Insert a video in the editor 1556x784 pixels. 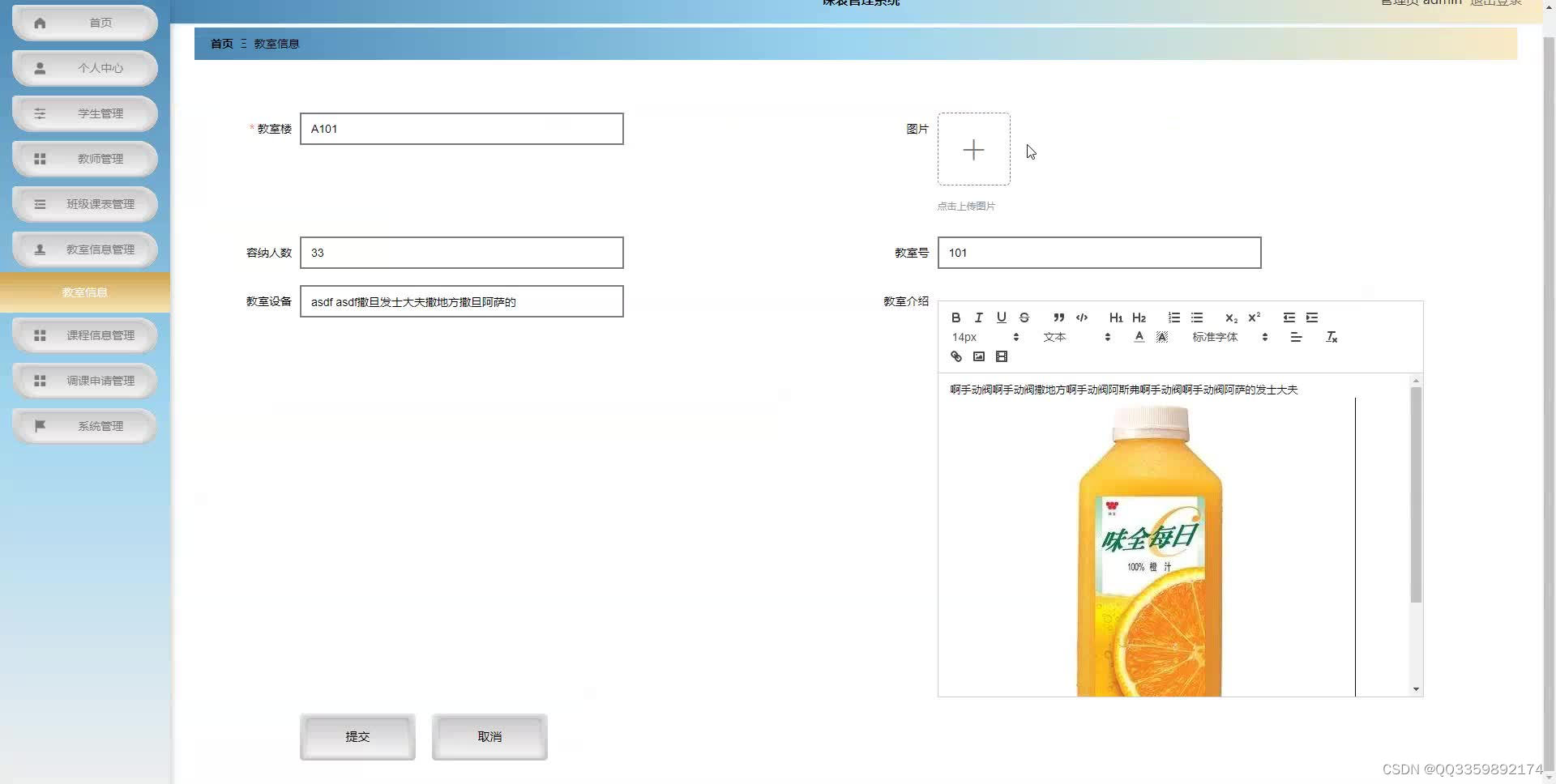tap(1001, 356)
